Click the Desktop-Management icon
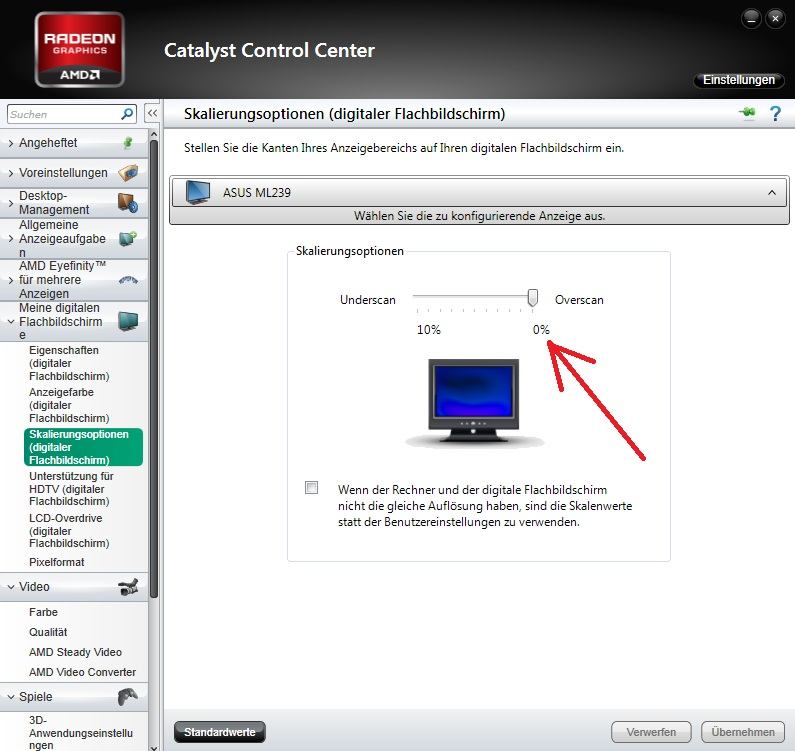795x751 pixels. point(128,203)
